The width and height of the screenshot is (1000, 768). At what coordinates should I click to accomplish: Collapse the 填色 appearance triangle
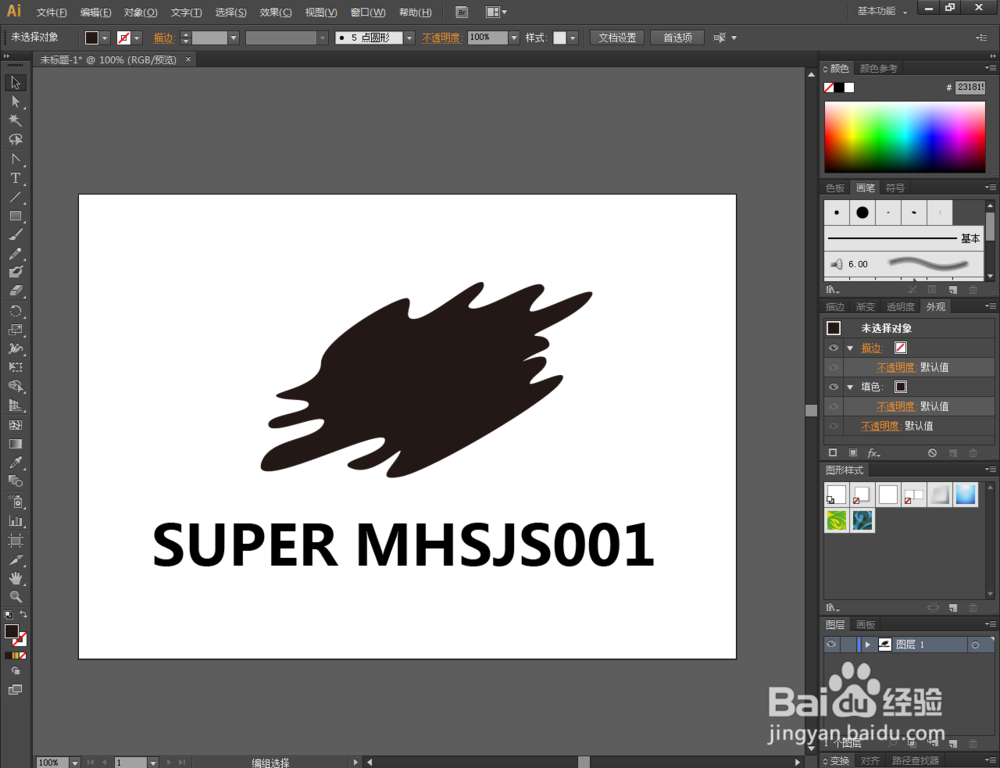click(850, 387)
